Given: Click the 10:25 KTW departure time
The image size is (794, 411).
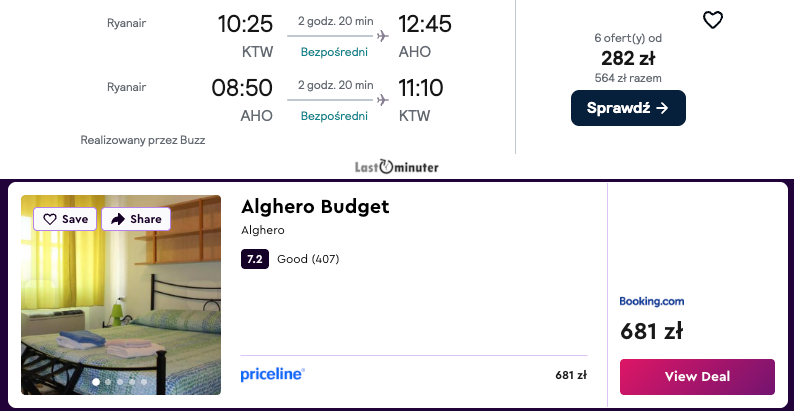Looking at the screenshot, I should (245, 24).
